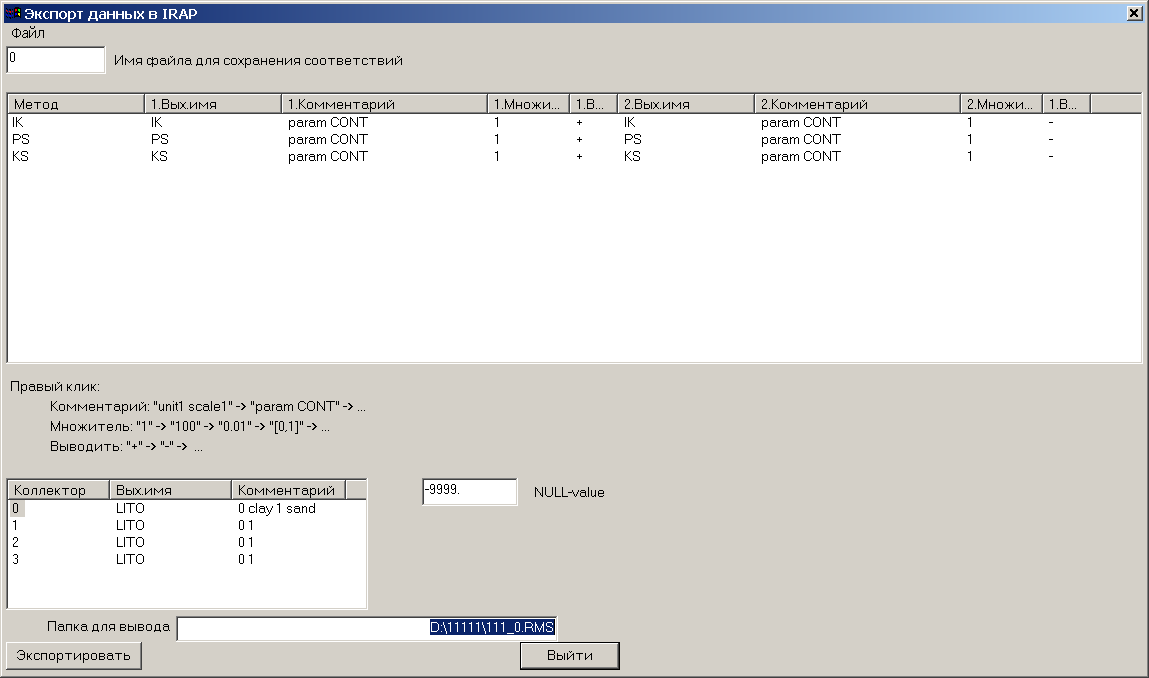Click the Экспортировать button
This screenshot has height=678, width=1149.
coord(73,655)
